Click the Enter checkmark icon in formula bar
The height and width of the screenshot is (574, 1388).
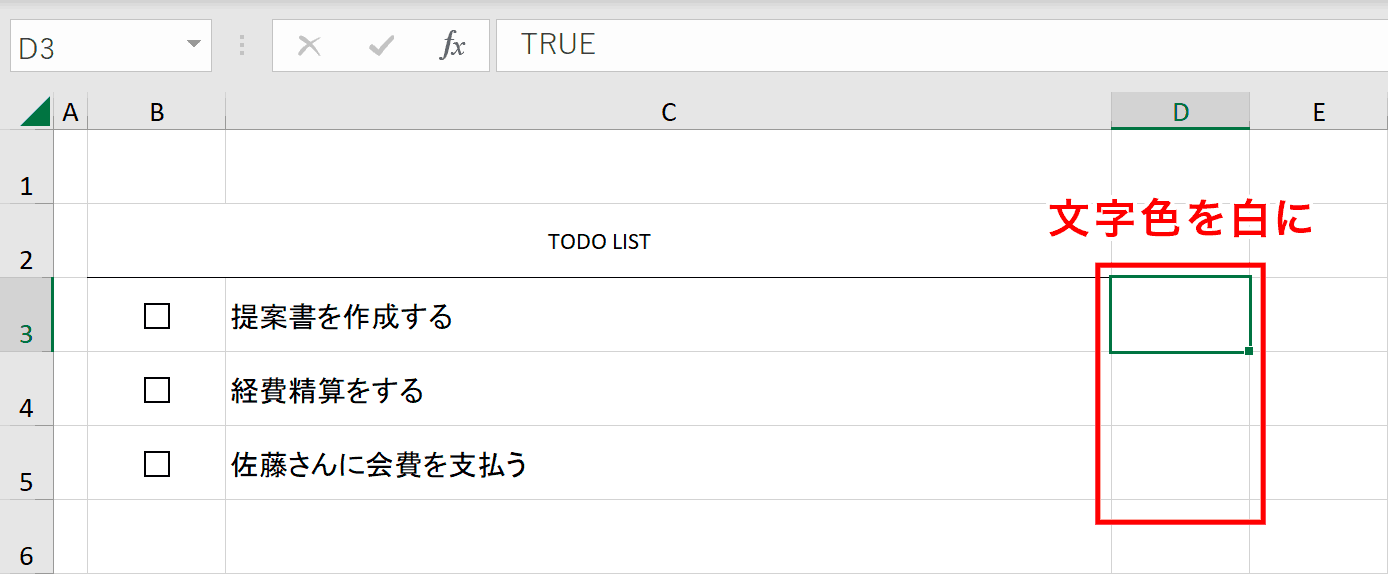click(382, 46)
